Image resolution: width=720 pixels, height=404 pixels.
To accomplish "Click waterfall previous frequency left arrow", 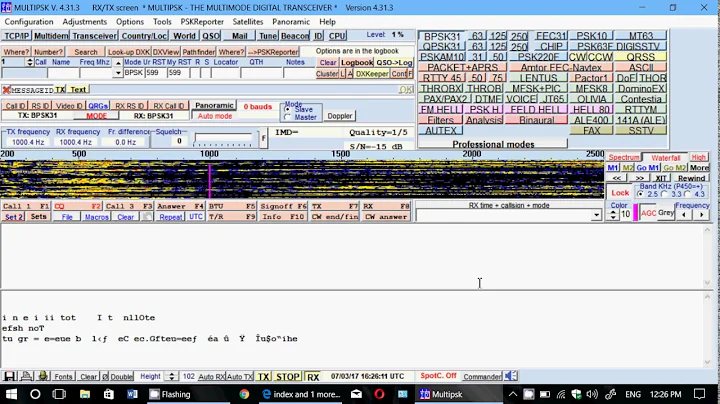I will 684,214.
